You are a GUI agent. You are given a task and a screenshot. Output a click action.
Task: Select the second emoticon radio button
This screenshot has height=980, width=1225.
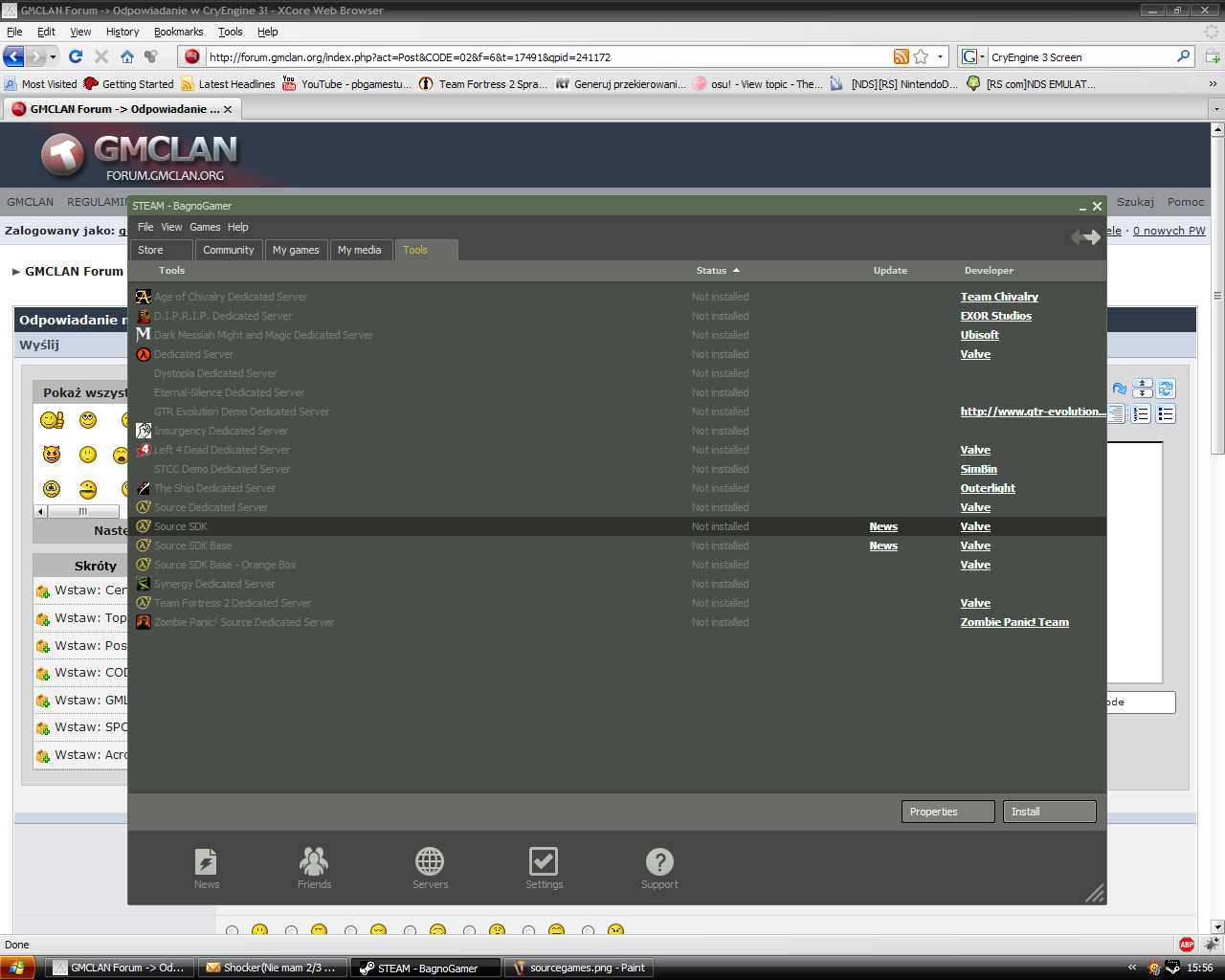[291, 931]
